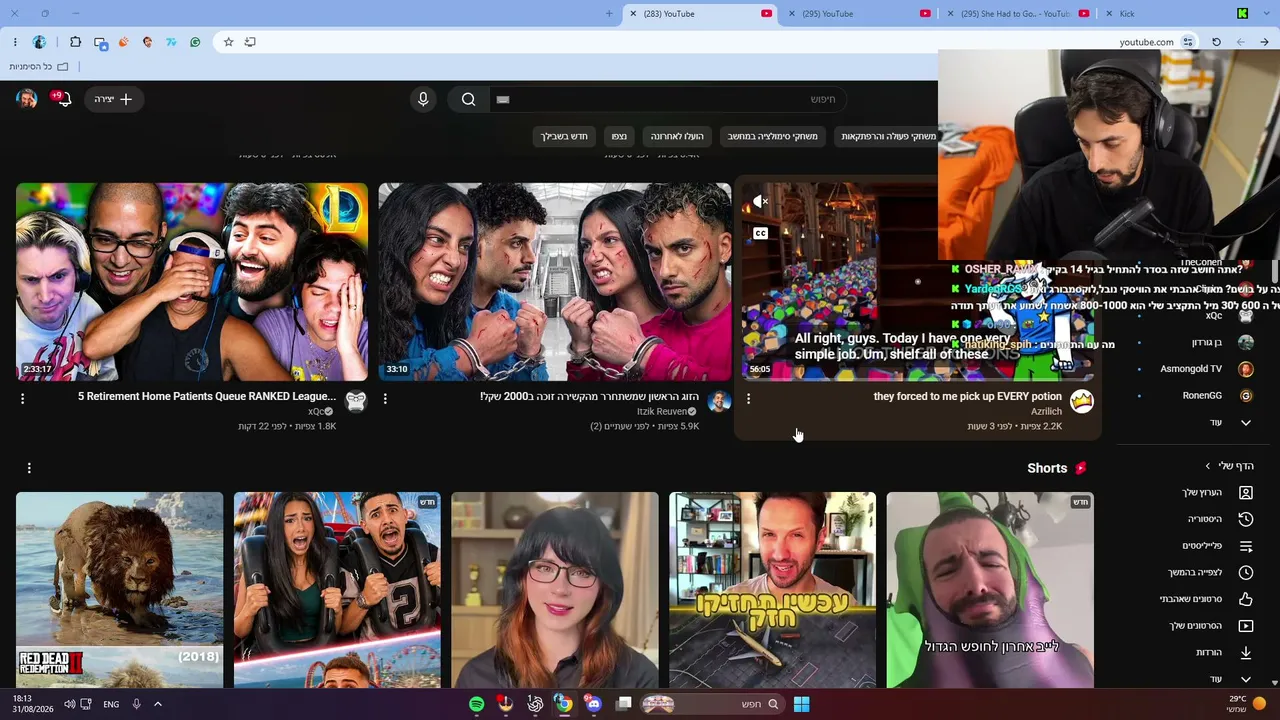Select the 'משחקי סימולציה במחשב' filter chip
Screen dimensions: 1280x720
click(772, 136)
